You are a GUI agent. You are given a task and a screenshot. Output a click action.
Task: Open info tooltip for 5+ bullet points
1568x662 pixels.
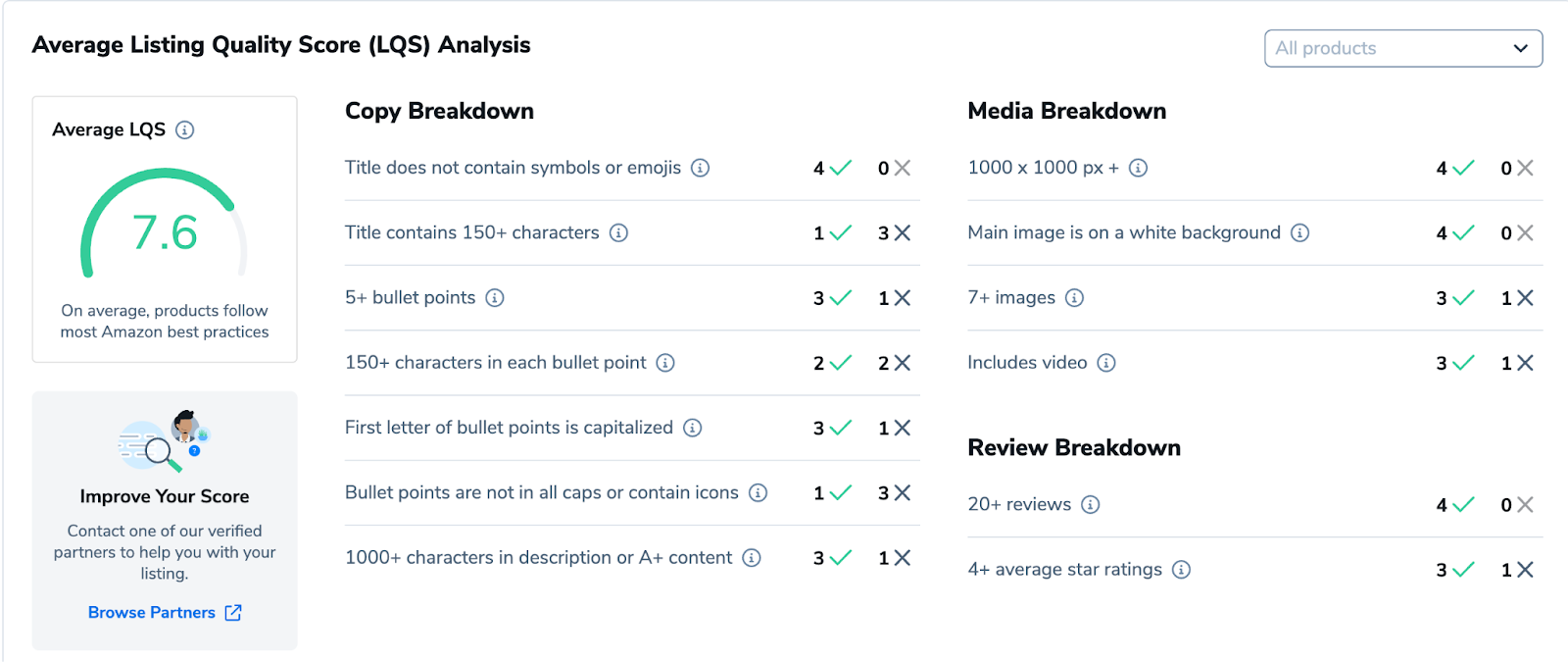[x=495, y=297]
